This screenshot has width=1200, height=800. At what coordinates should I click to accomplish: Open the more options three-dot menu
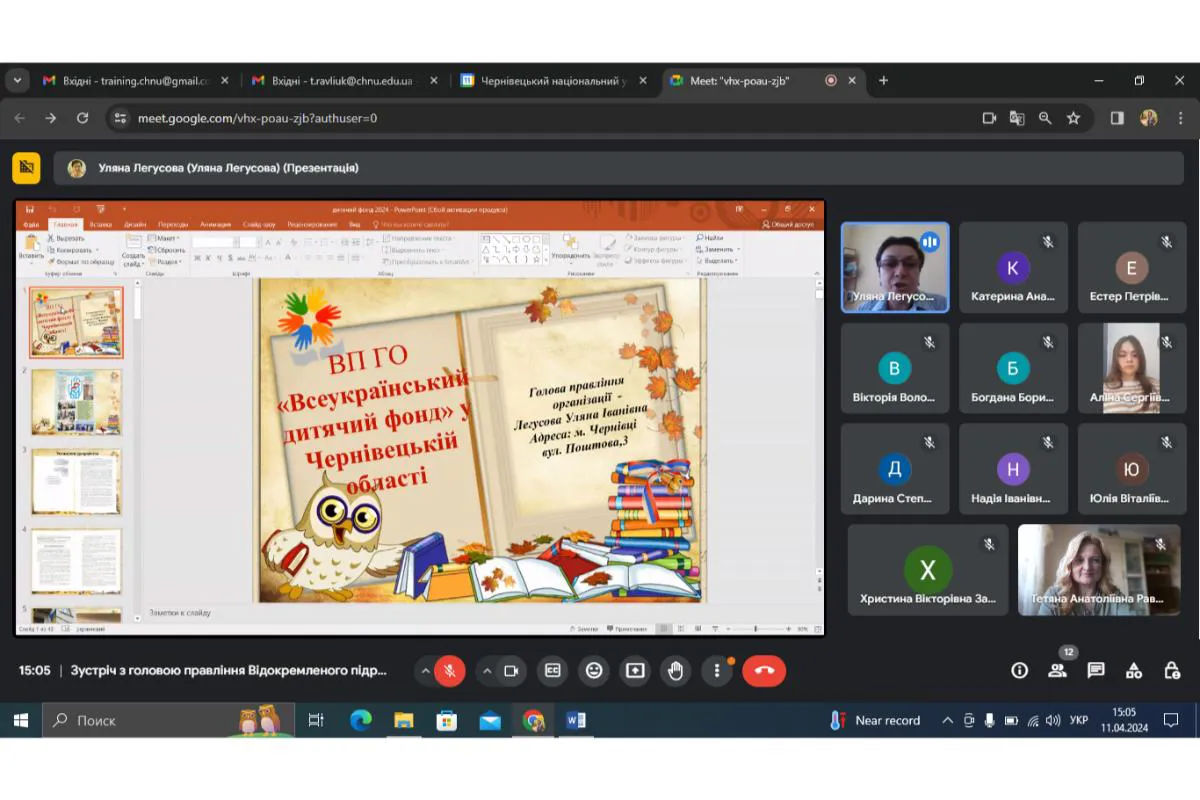pyautogui.click(x=717, y=671)
